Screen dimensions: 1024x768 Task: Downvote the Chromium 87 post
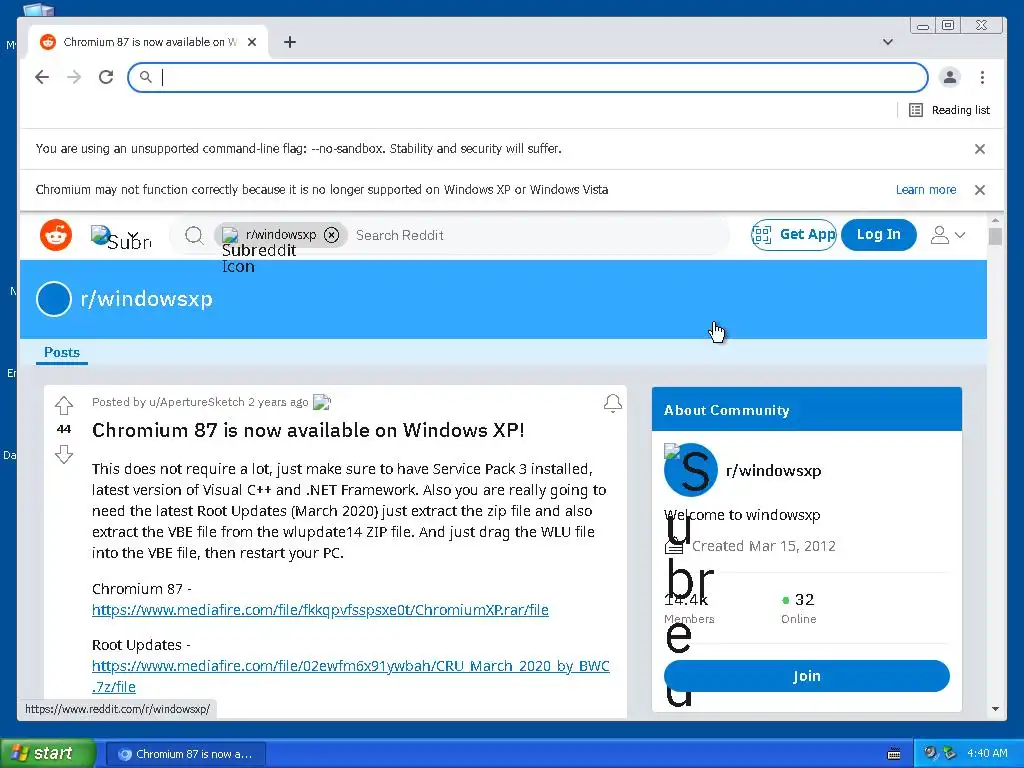pyautogui.click(x=63, y=454)
